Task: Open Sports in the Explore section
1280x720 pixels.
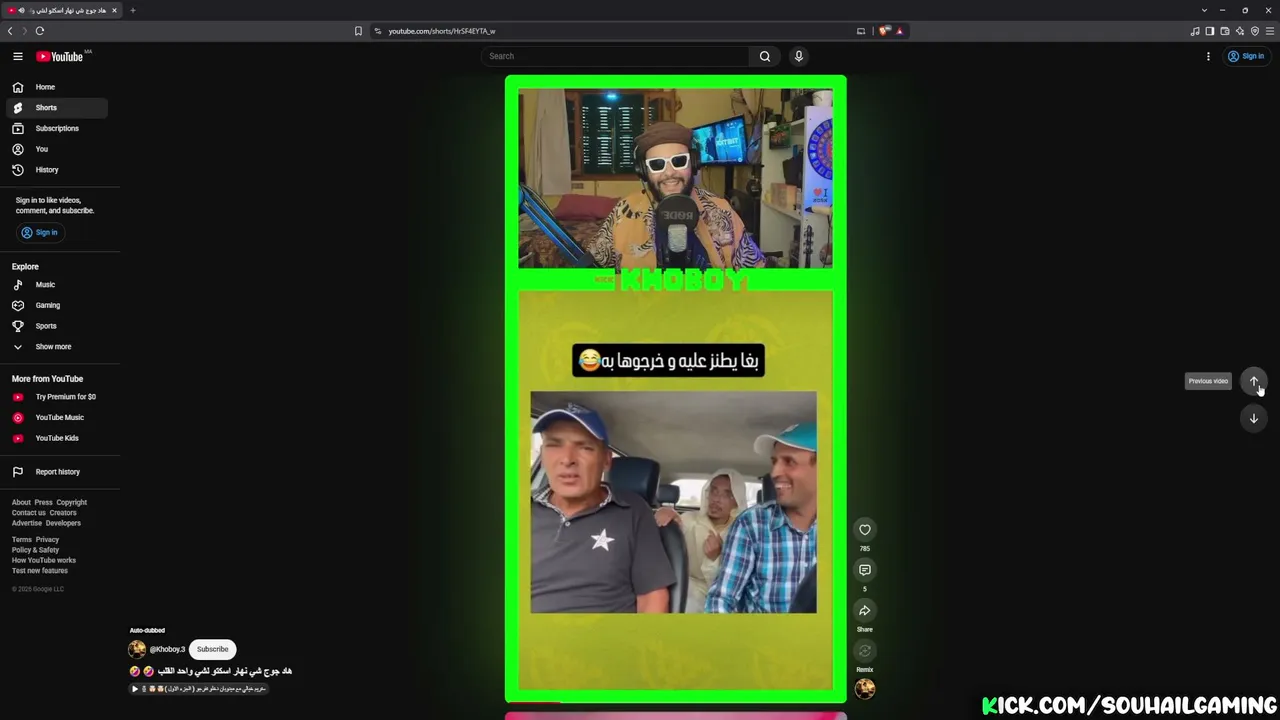Action: pyautogui.click(x=56, y=326)
